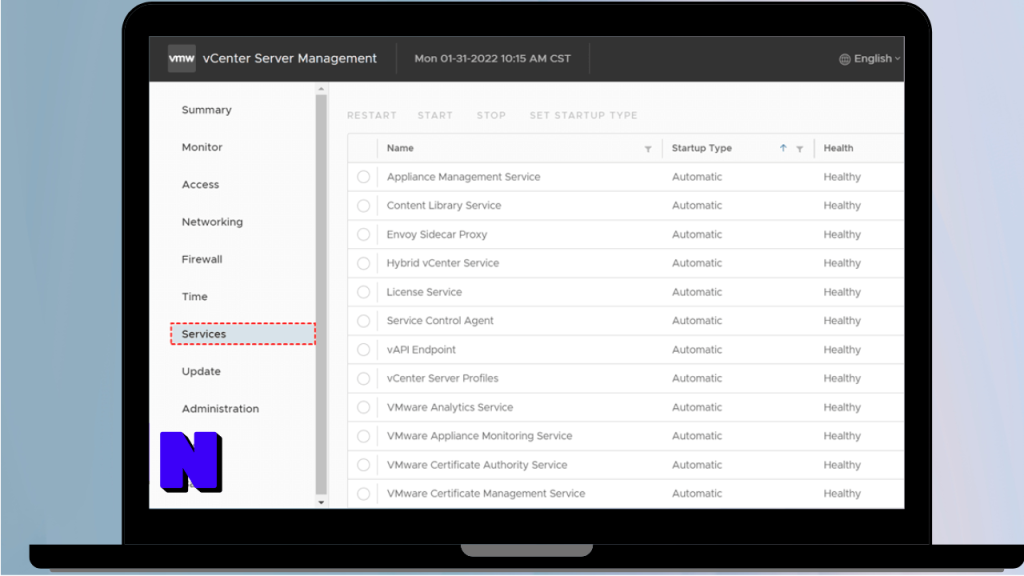Screen dimensions: 1024x576
Task: Click Envoy Sidecar Proxy name
Action: (436, 234)
